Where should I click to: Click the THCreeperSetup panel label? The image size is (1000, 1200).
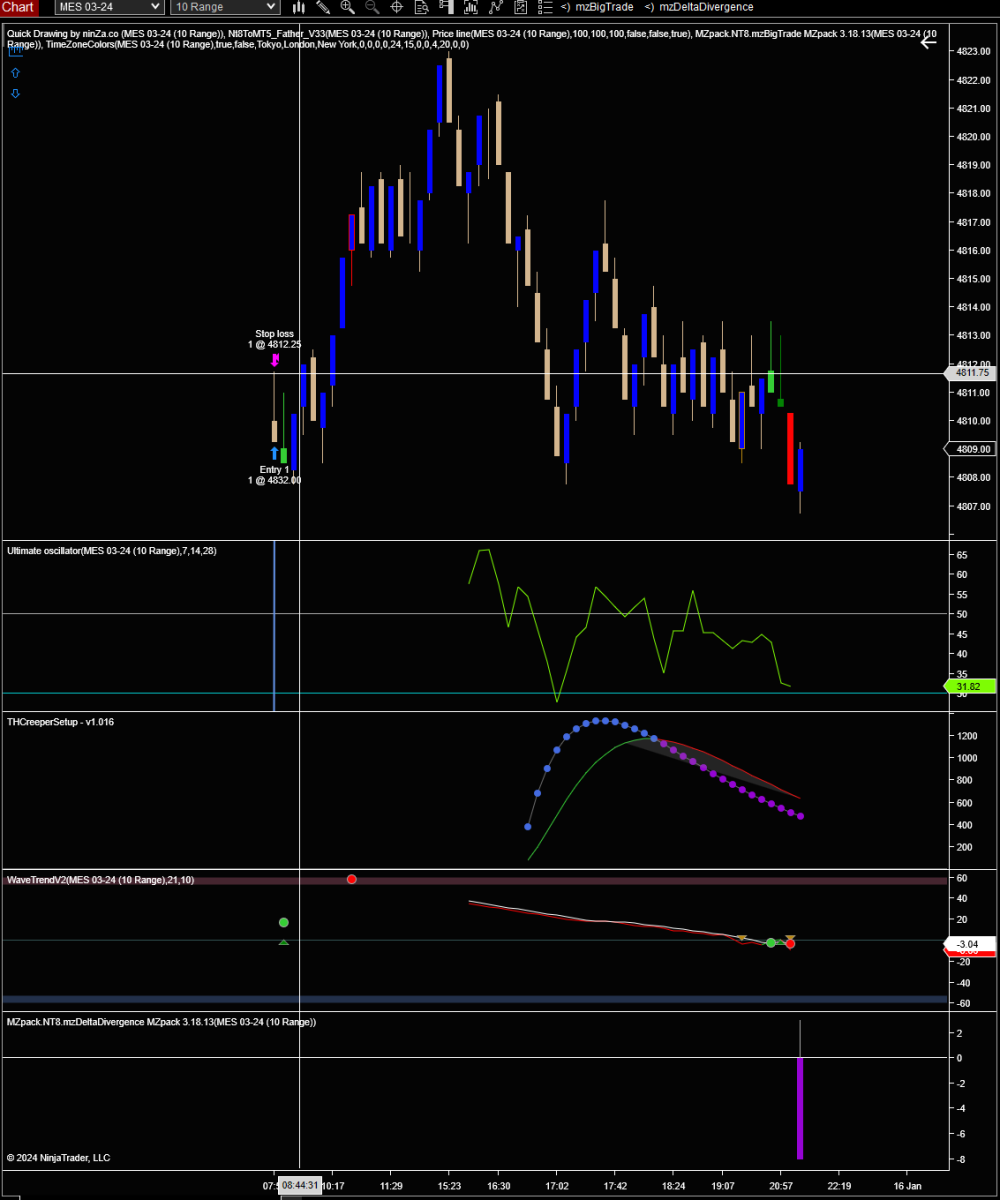click(x=60, y=721)
